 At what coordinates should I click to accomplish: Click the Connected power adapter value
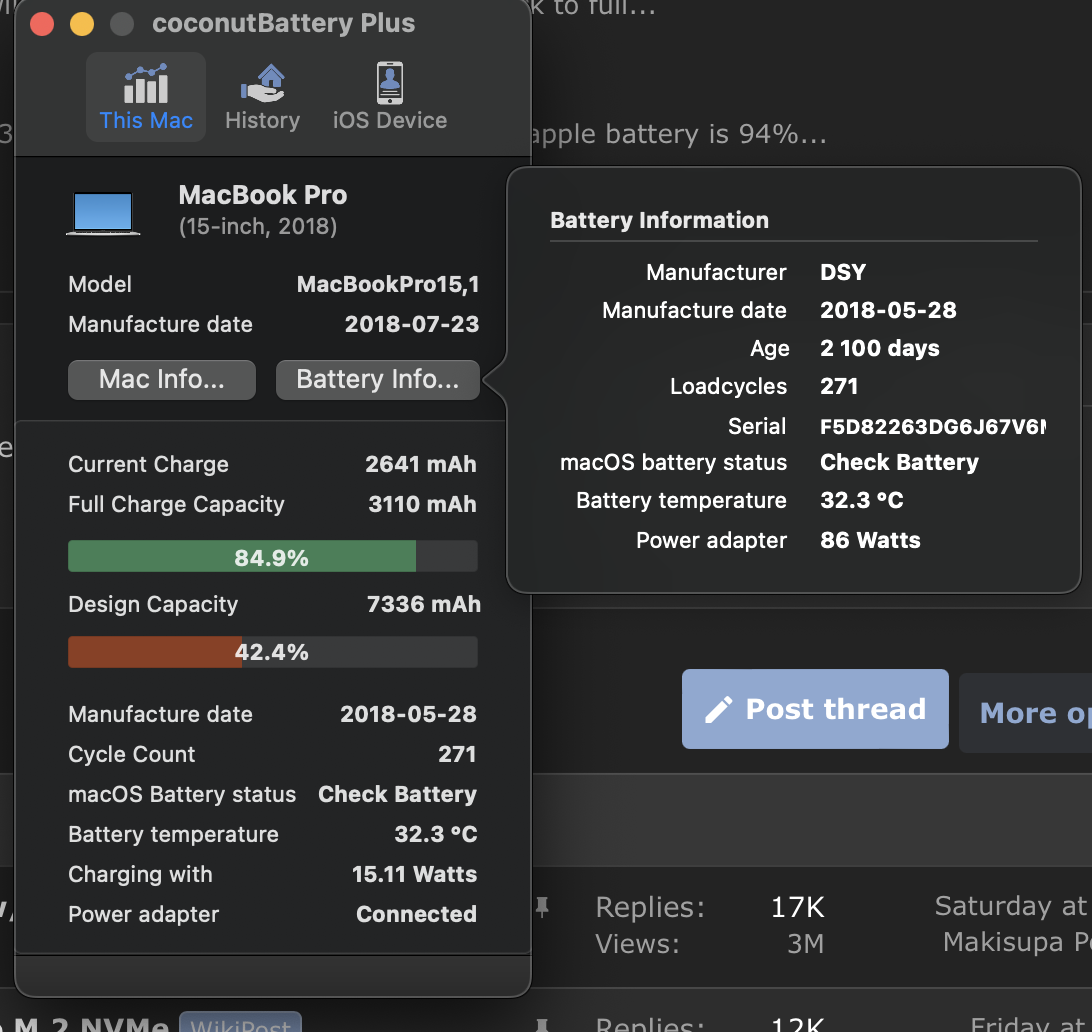pos(416,914)
